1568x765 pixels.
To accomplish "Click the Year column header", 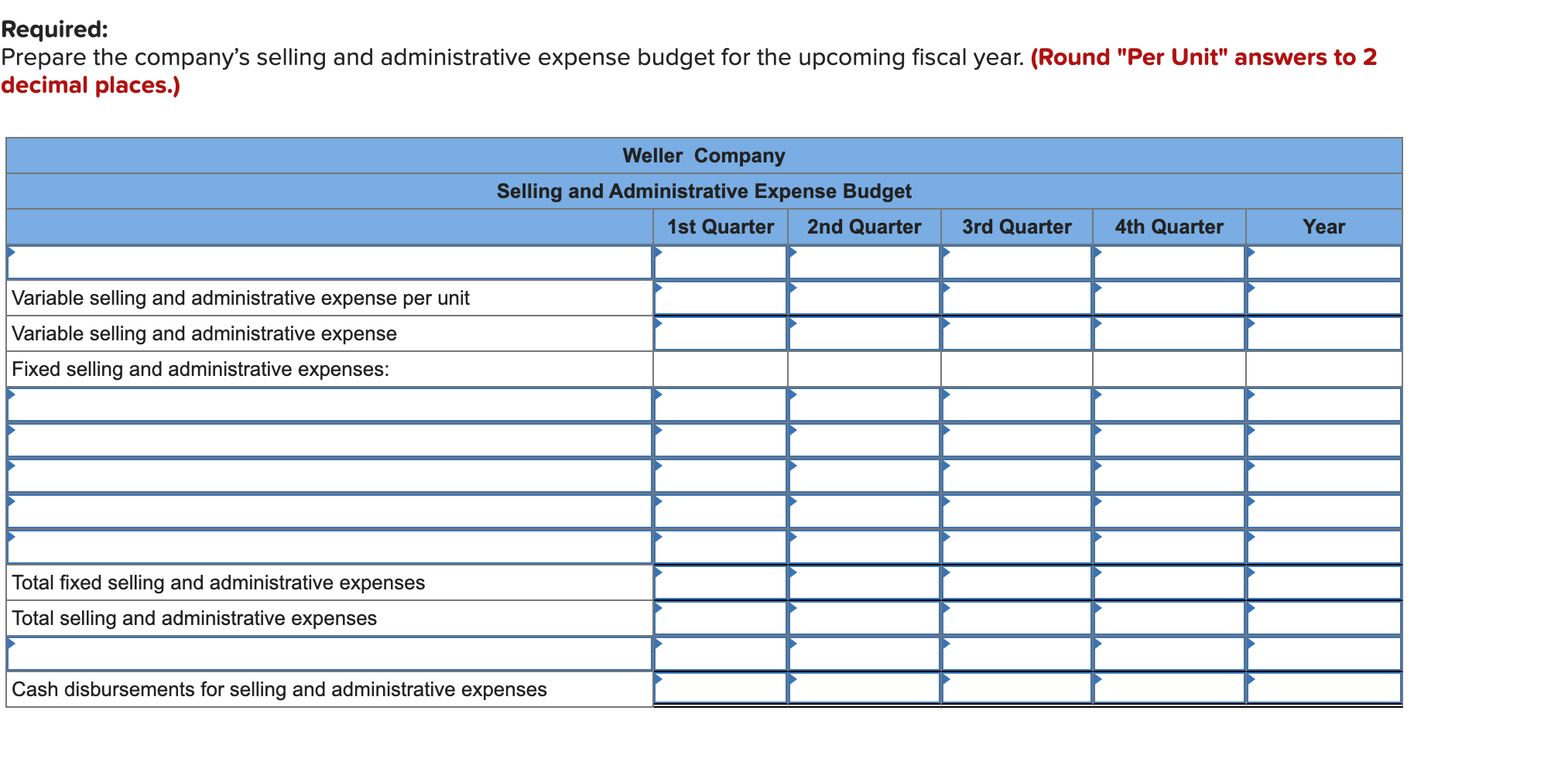I will tap(1324, 227).
